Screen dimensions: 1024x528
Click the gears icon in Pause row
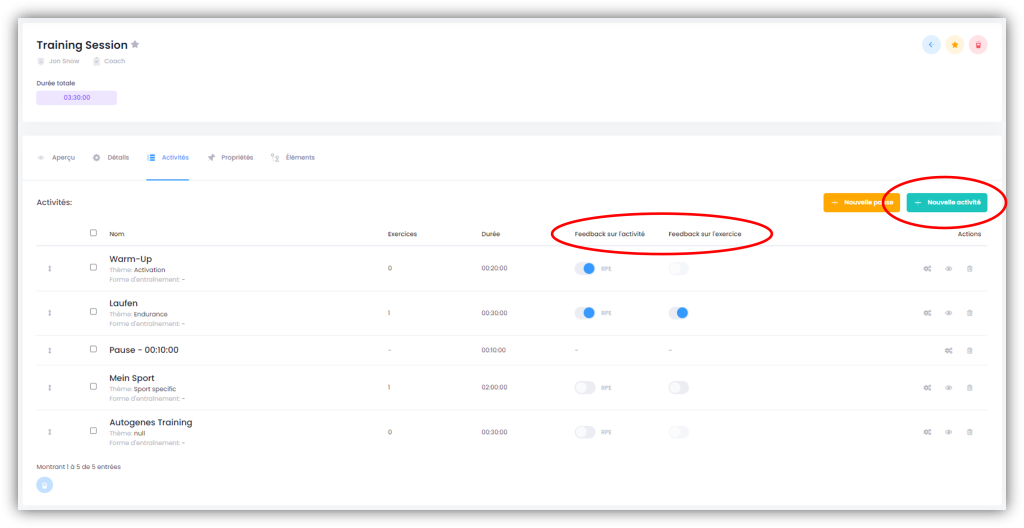(x=948, y=350)
